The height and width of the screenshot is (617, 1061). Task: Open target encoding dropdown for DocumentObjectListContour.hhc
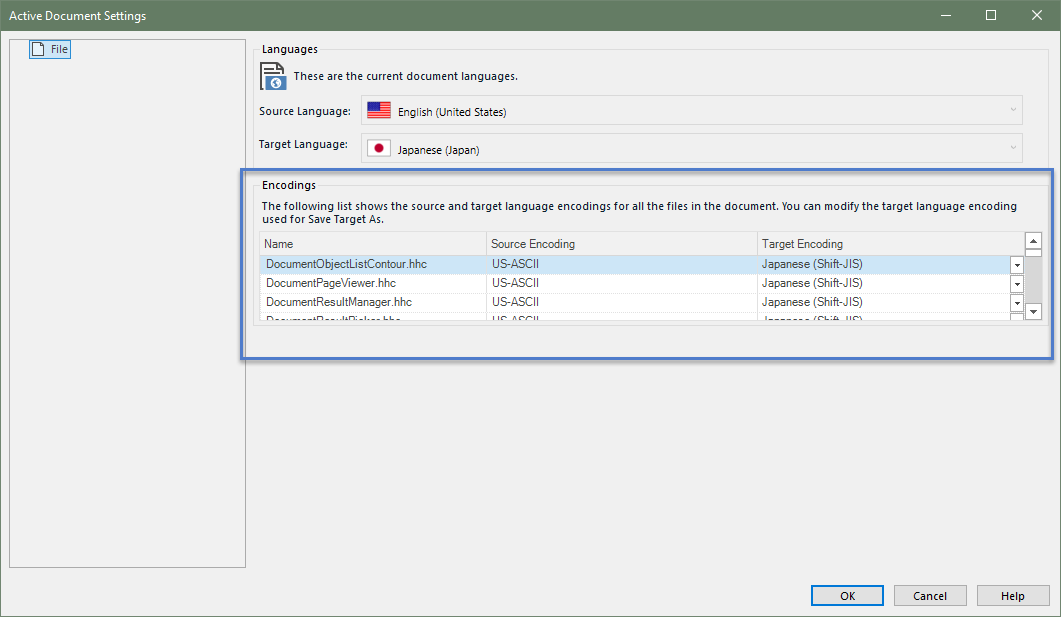click(1016, 265)
